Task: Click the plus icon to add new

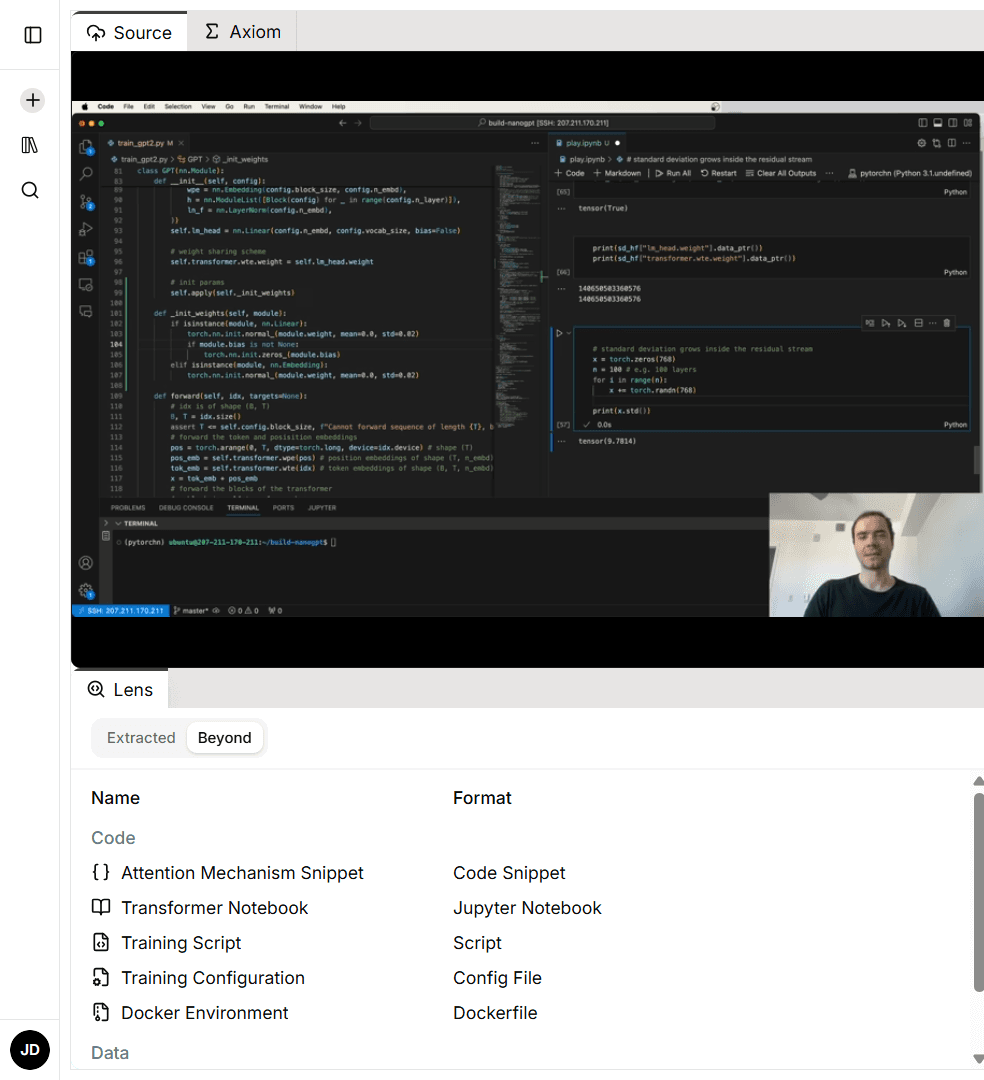Action: click(32, 101)
